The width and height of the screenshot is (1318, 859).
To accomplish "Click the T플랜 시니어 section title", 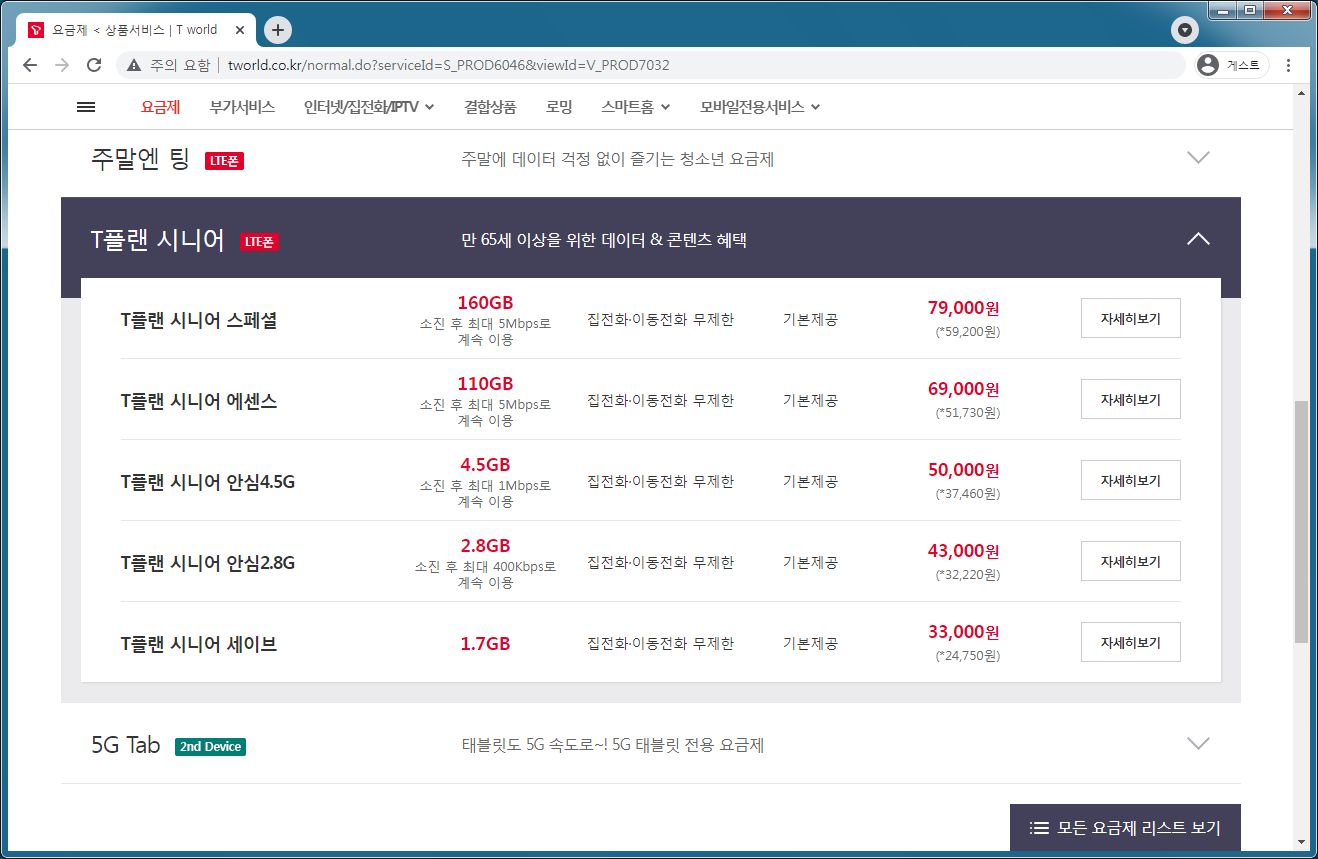I will click(158, 240).
